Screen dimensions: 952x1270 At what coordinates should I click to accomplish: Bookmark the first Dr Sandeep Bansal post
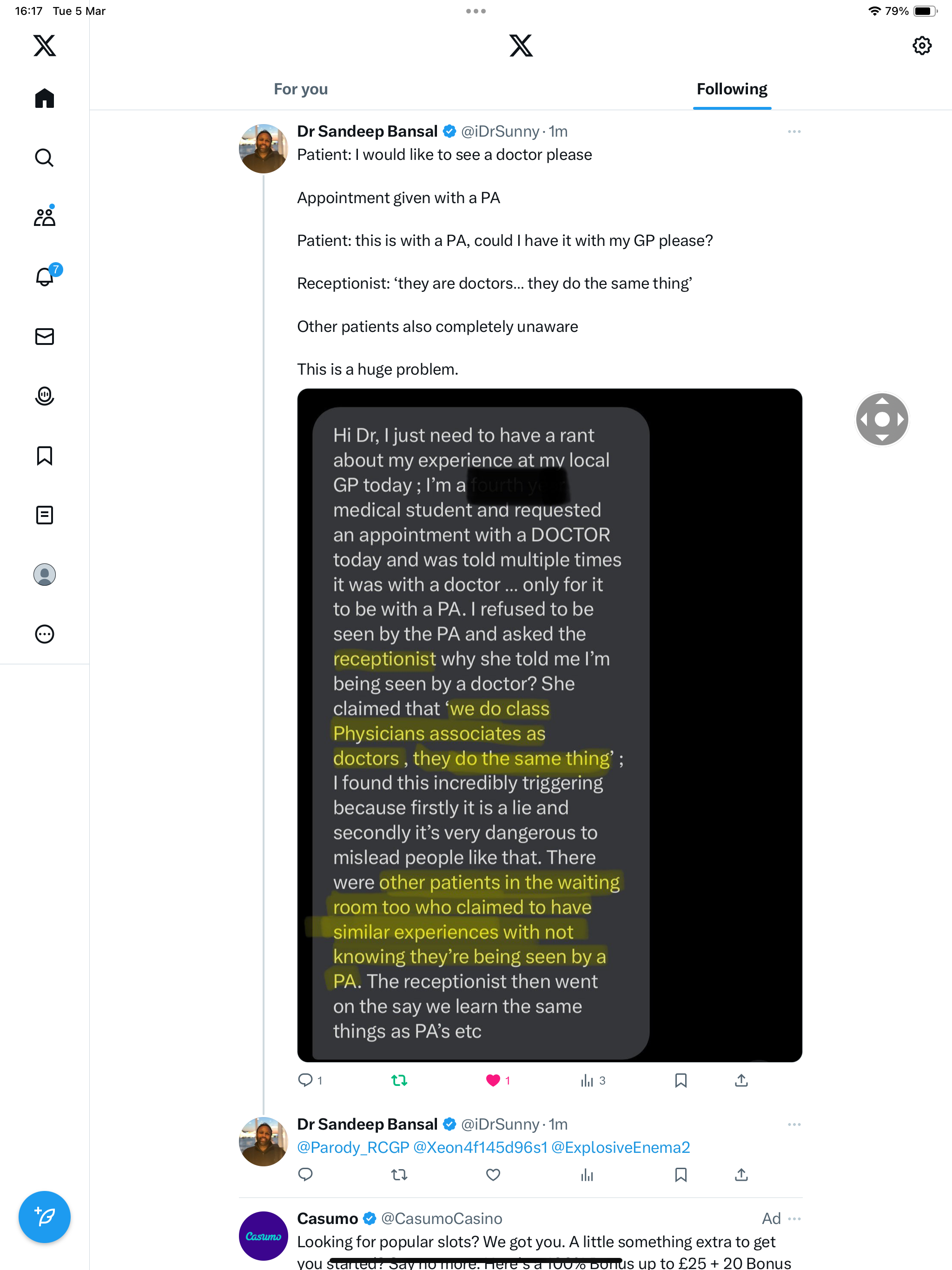click(x=681, y=1080)
